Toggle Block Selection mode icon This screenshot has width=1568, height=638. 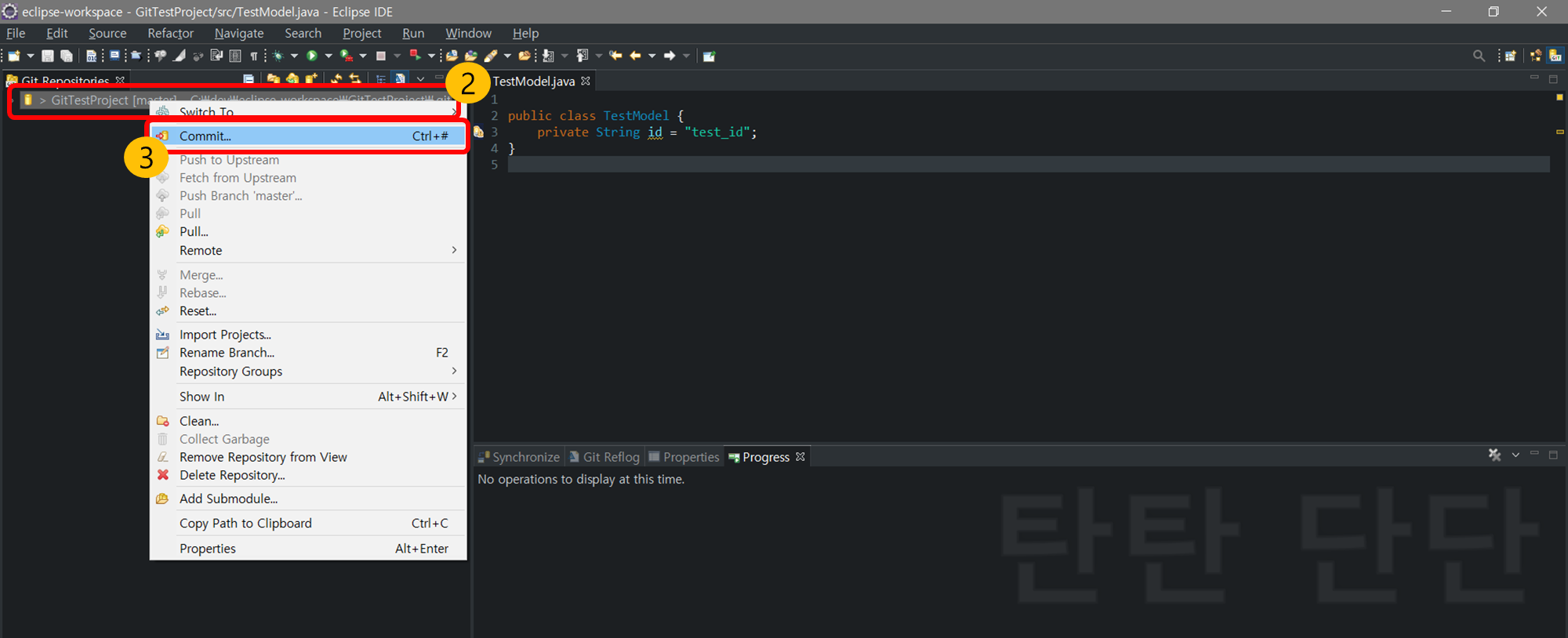pyautogui.click(x=235, y=56)
